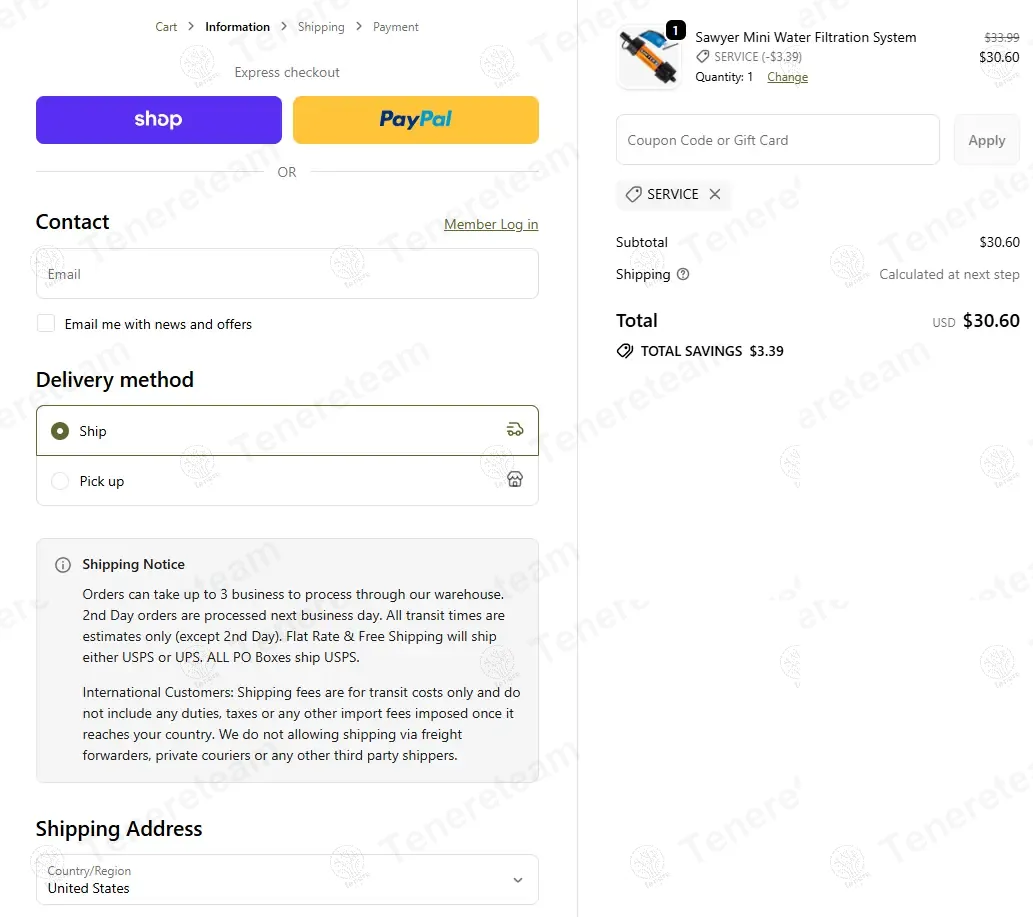Click the Sawyer Mini filter thumbnail
The height and width of the screenshot is (917, 1033).
[650, 57]
